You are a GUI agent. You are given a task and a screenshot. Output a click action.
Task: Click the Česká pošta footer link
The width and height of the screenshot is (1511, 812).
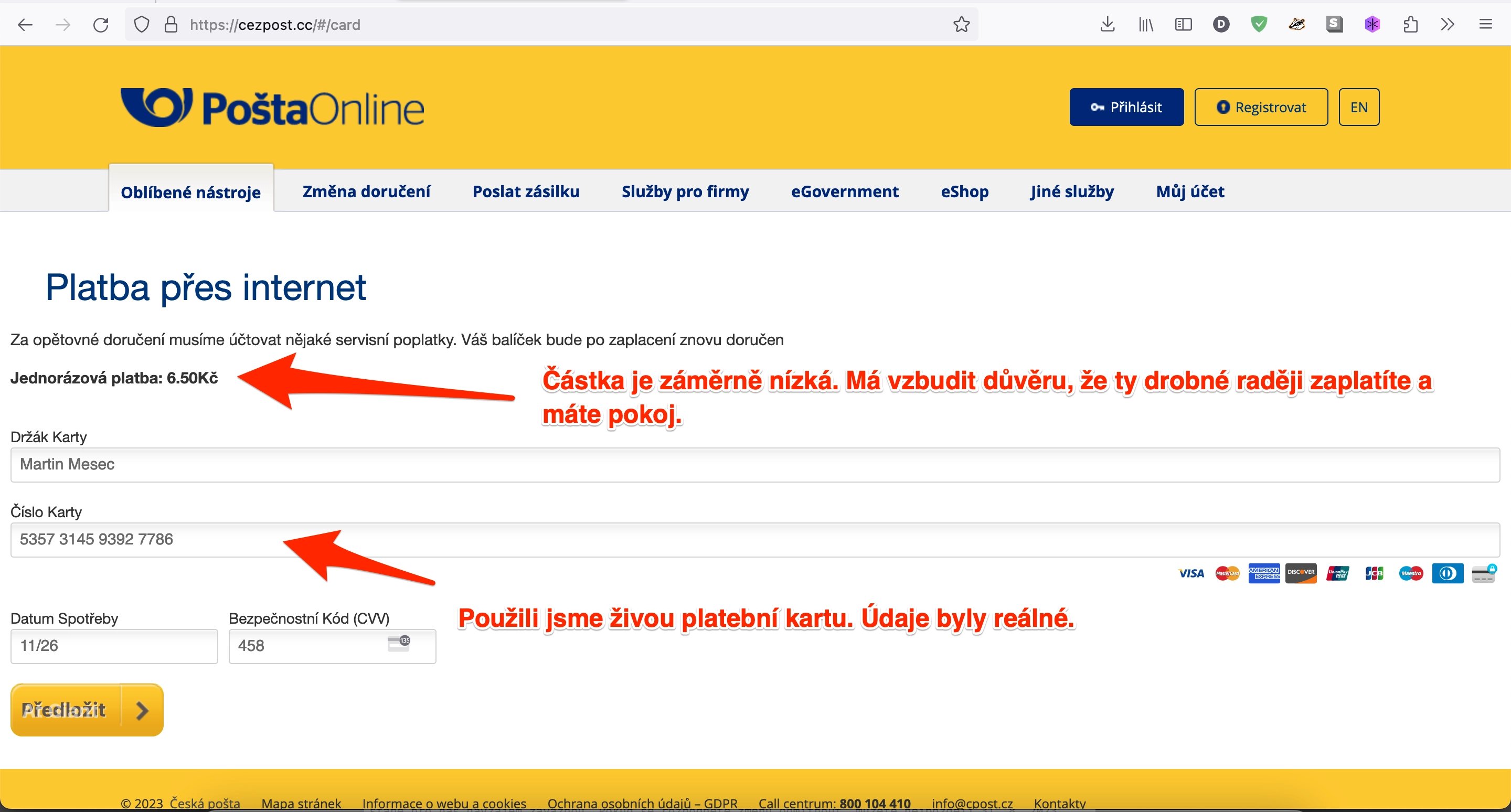tap(205, 804)
